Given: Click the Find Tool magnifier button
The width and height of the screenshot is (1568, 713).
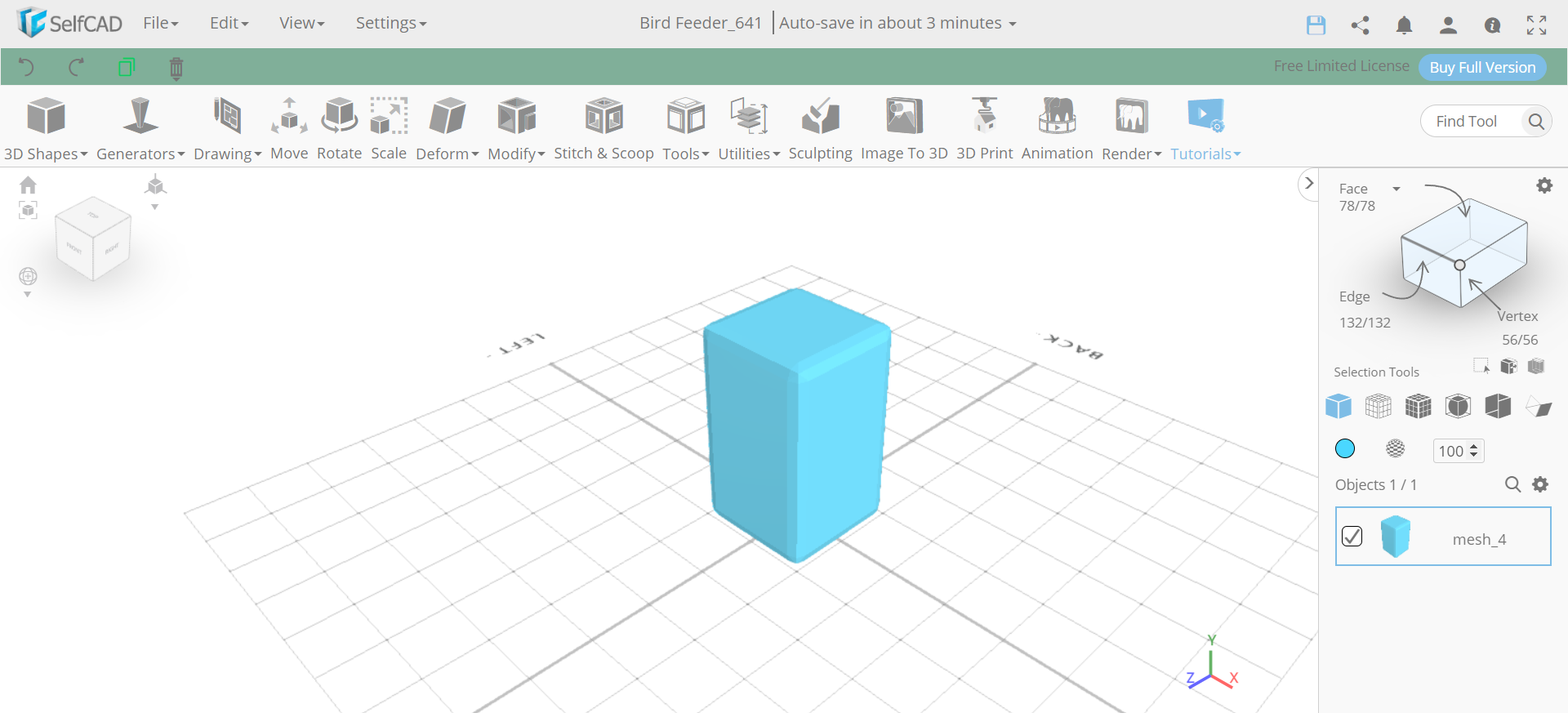Looking at the screenshot, I should click(x=1536, y=121).
